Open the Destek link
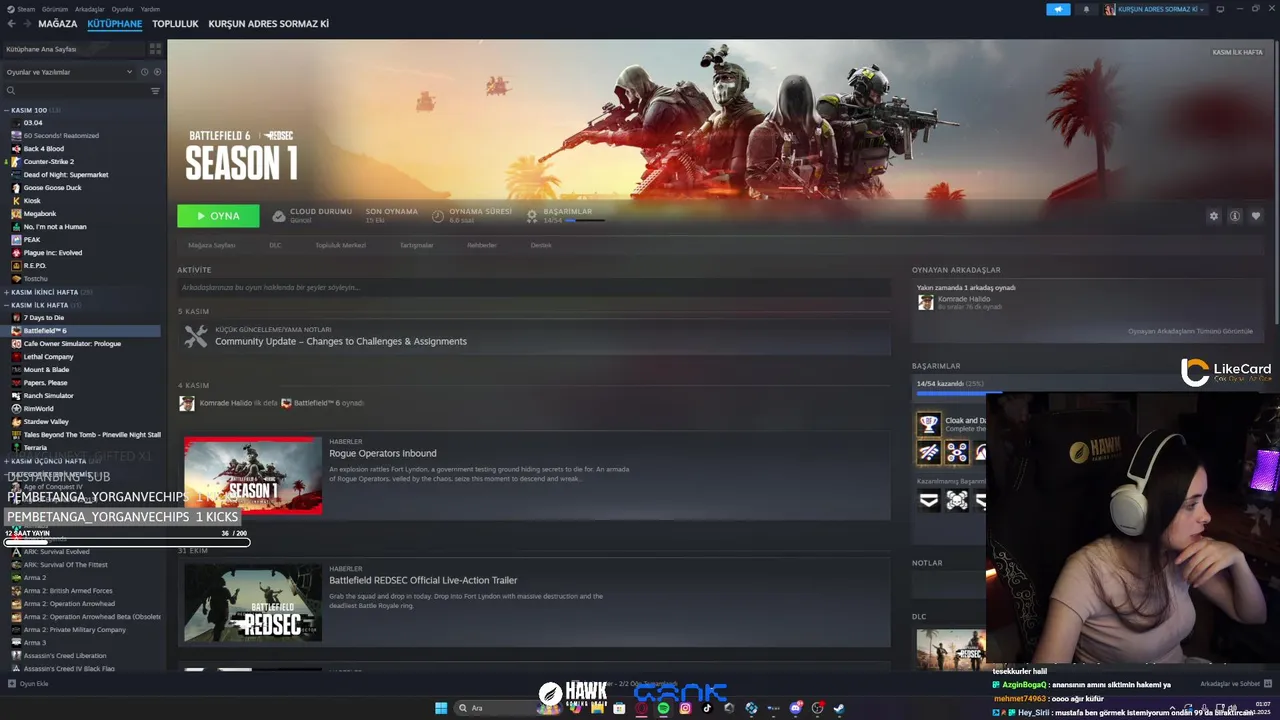This screenshot has height=720, width=1280. [541, 245]
